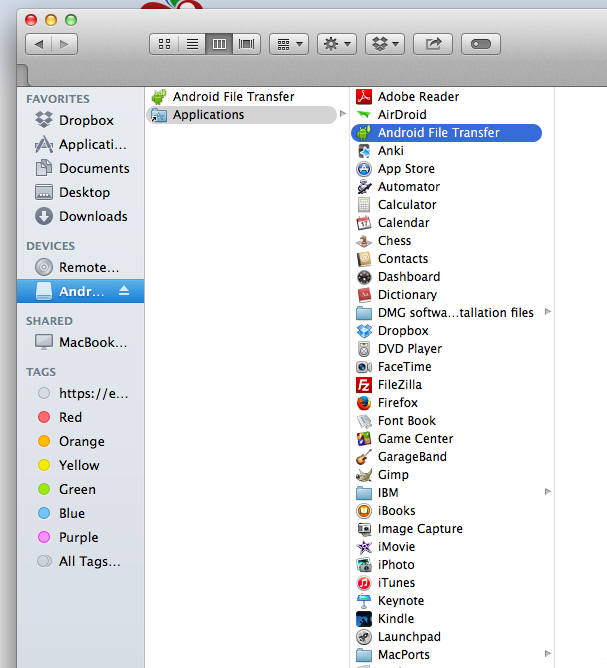Switch to list view in toolbar
Screen dimensions: 607x668
(192, 44)
